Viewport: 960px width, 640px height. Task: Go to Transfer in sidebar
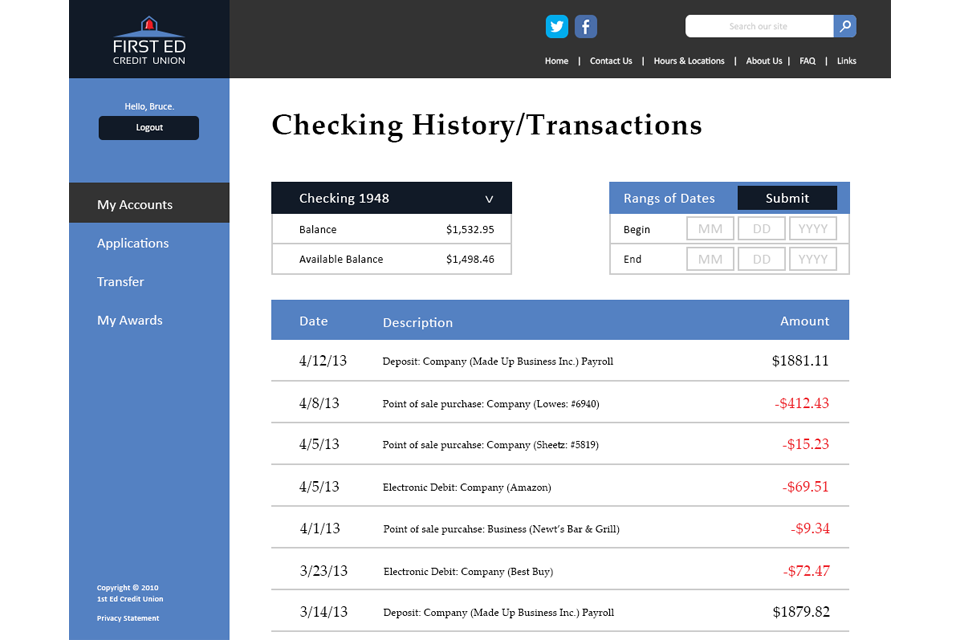pos(121,282)
